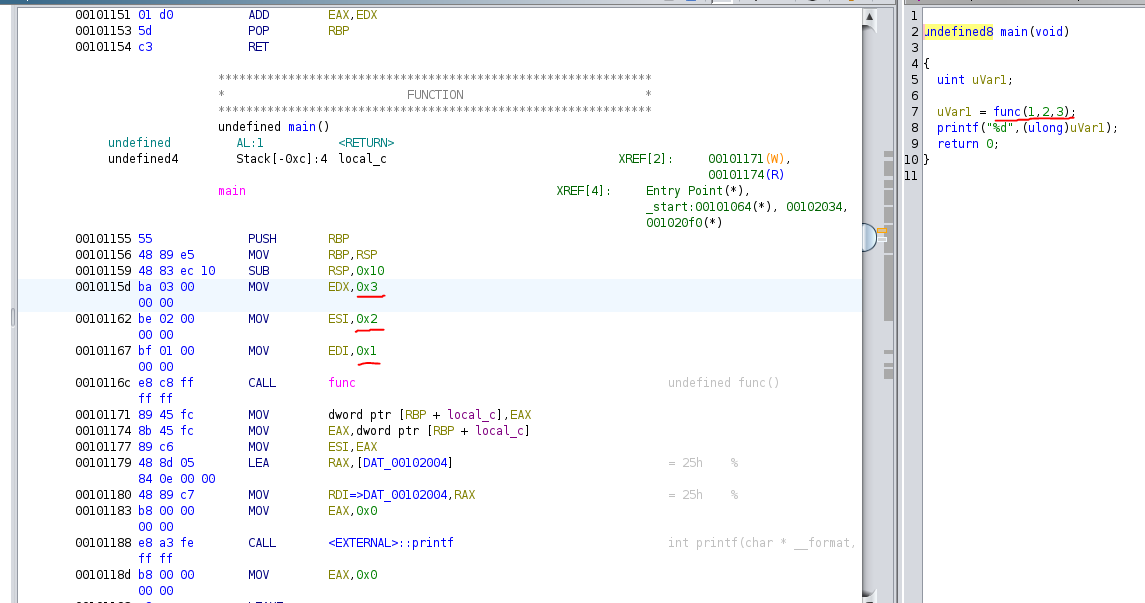Select the 0x3 operand of MOV EDX
Image resolution: width=1145 pixels, height=603 pixels.
(367, 287)
